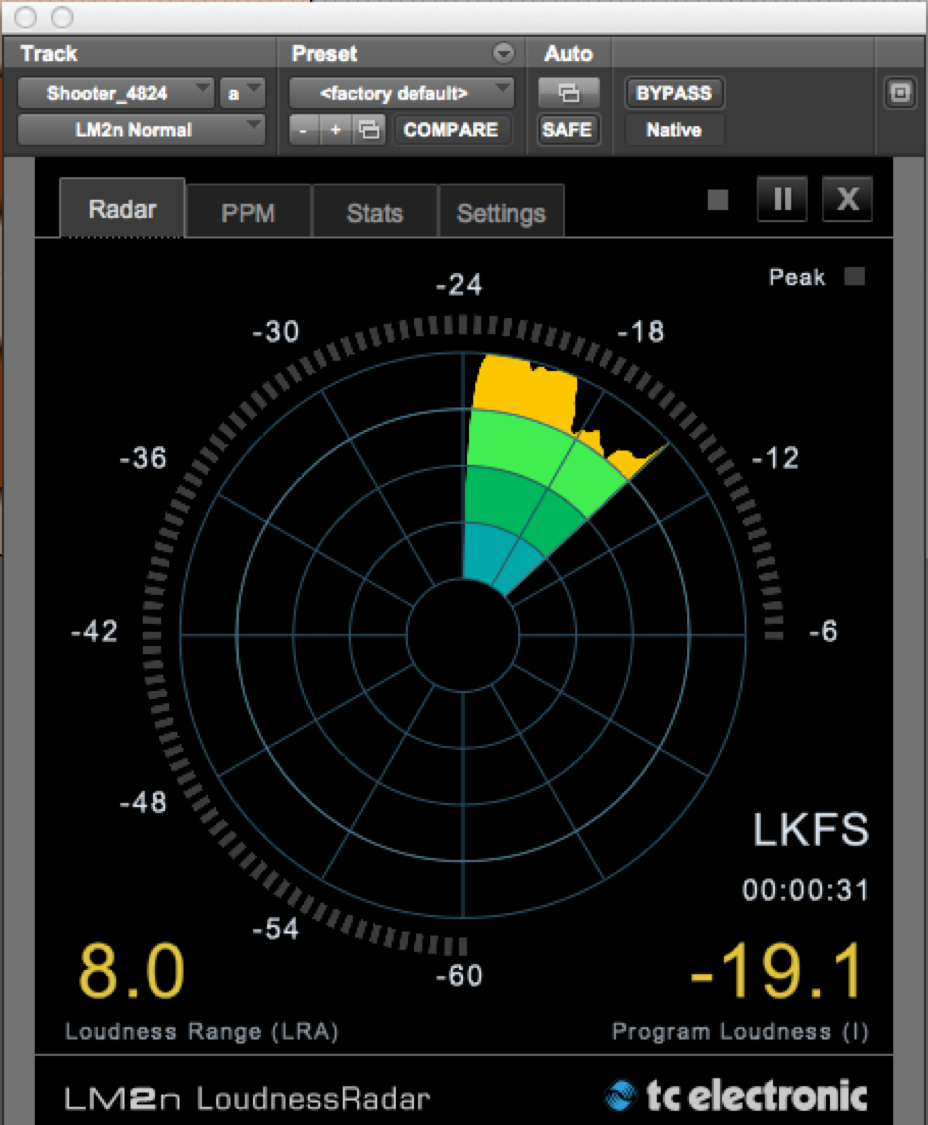928x1125 pixels.
Task: Click the Peak indicator square
Action: click(x=854, y=276)
